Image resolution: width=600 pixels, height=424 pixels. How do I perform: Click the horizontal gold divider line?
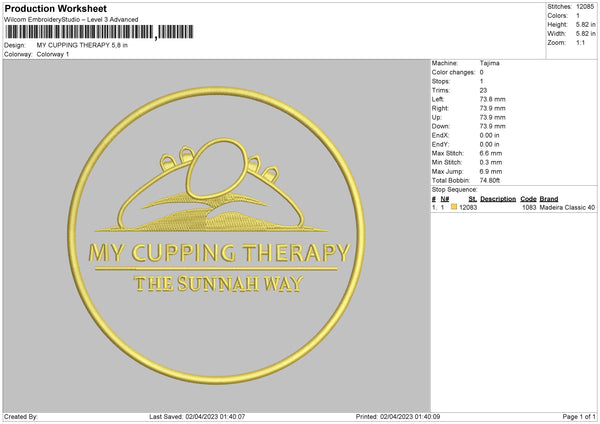click(x=216, y=269)
